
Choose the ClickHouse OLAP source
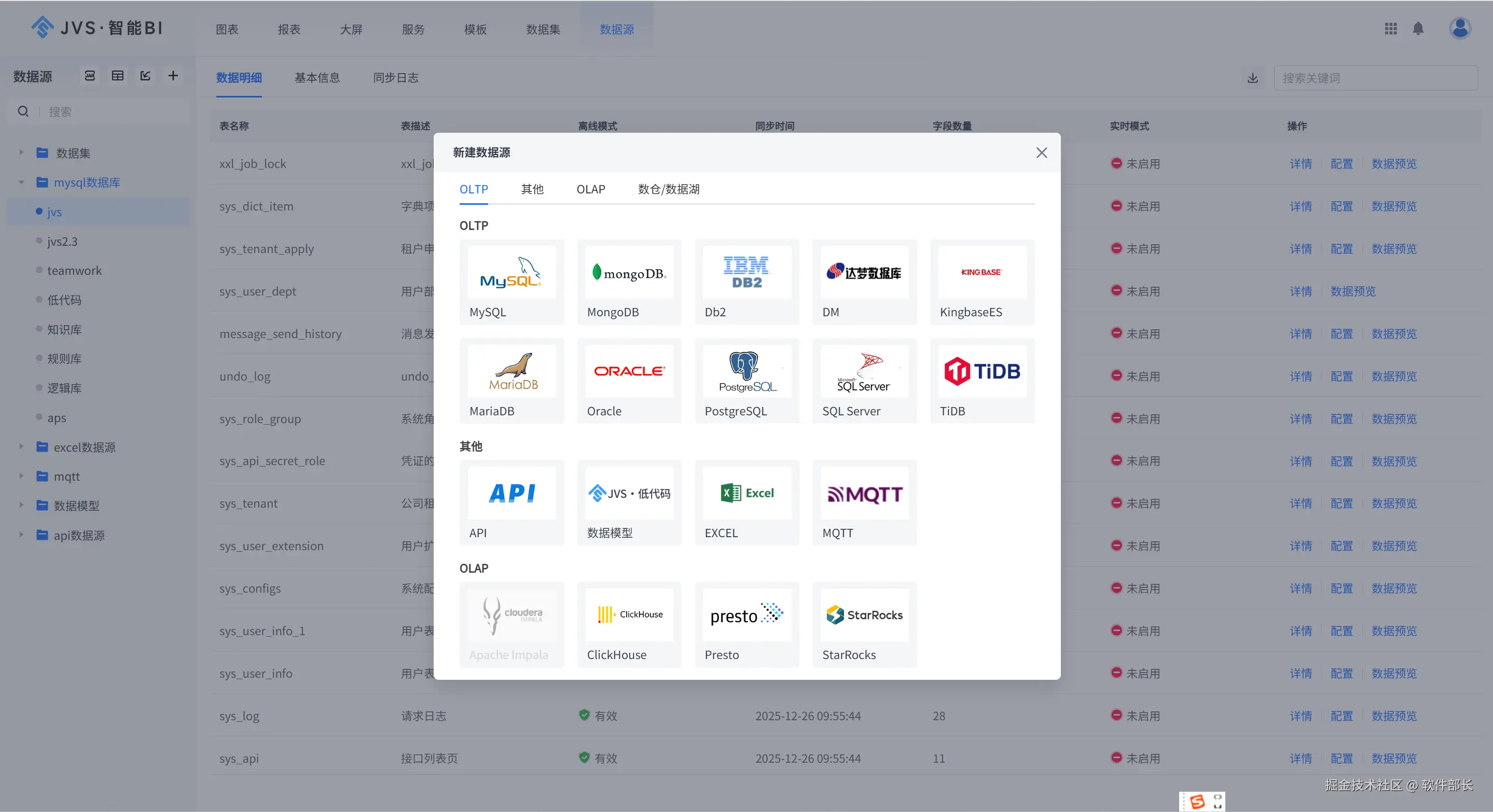tap(629, 624)
